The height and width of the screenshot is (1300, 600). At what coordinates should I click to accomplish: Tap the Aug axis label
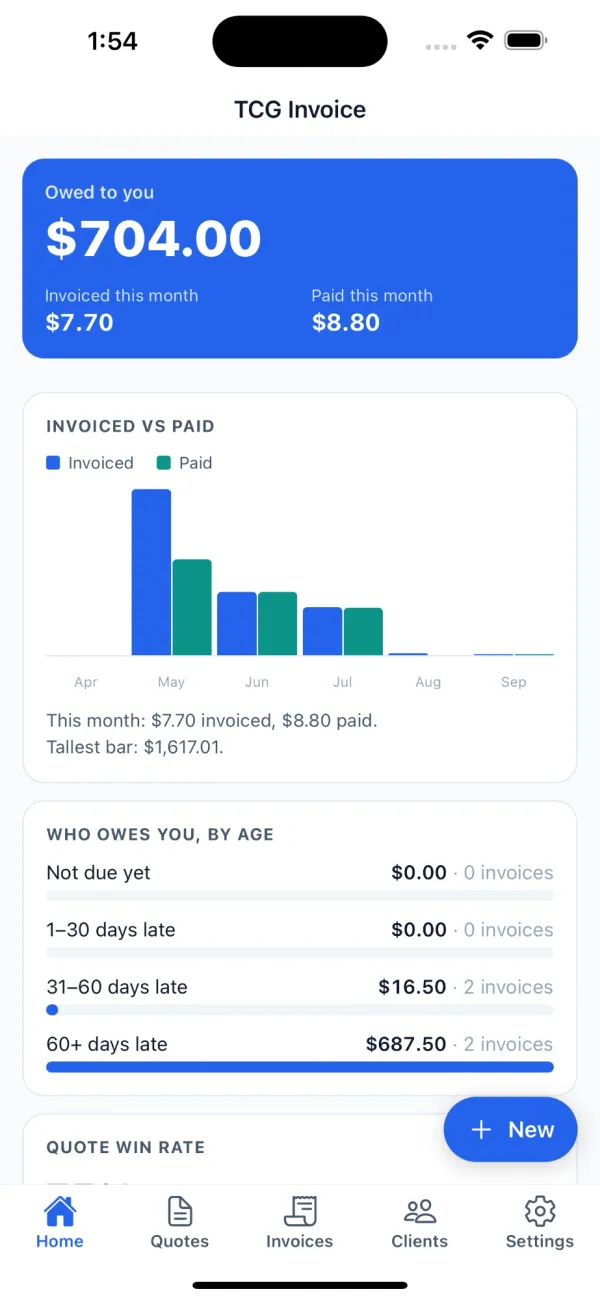[428, 682]
